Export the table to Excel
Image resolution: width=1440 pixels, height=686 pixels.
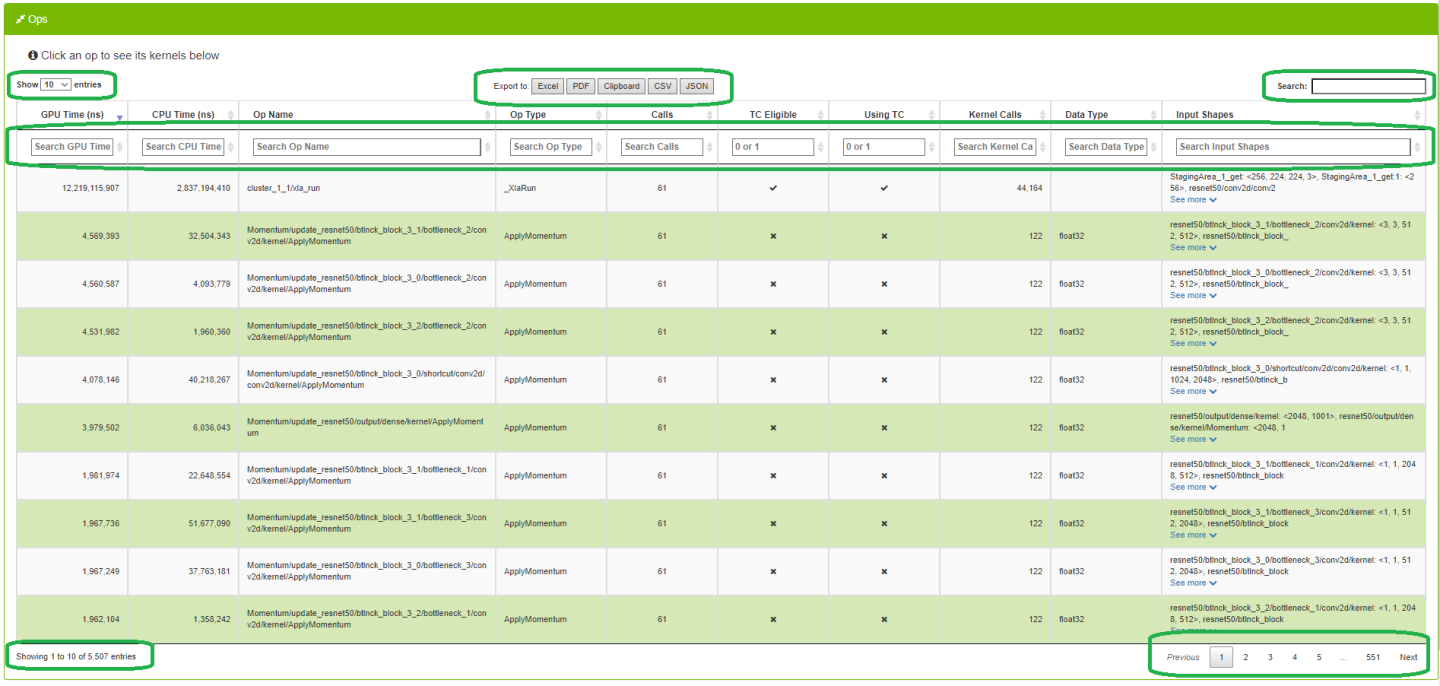547,86
